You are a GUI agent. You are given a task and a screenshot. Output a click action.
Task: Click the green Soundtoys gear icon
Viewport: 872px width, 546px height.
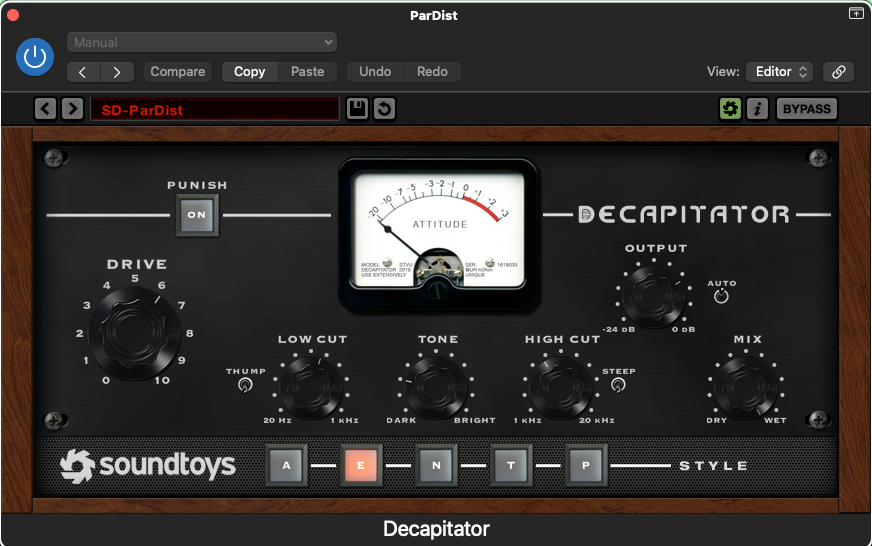click(x=730, y=108)
